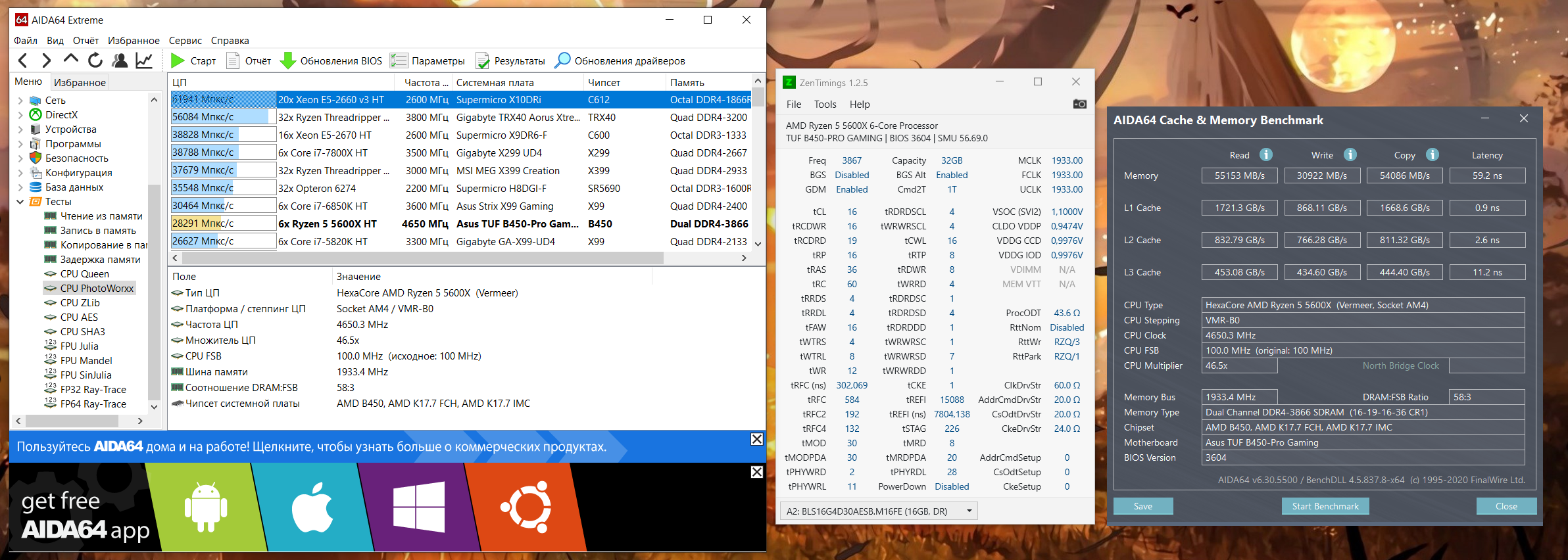
Task: Select the 6x Core i7-7800X HT row
Action: [460, 153]
